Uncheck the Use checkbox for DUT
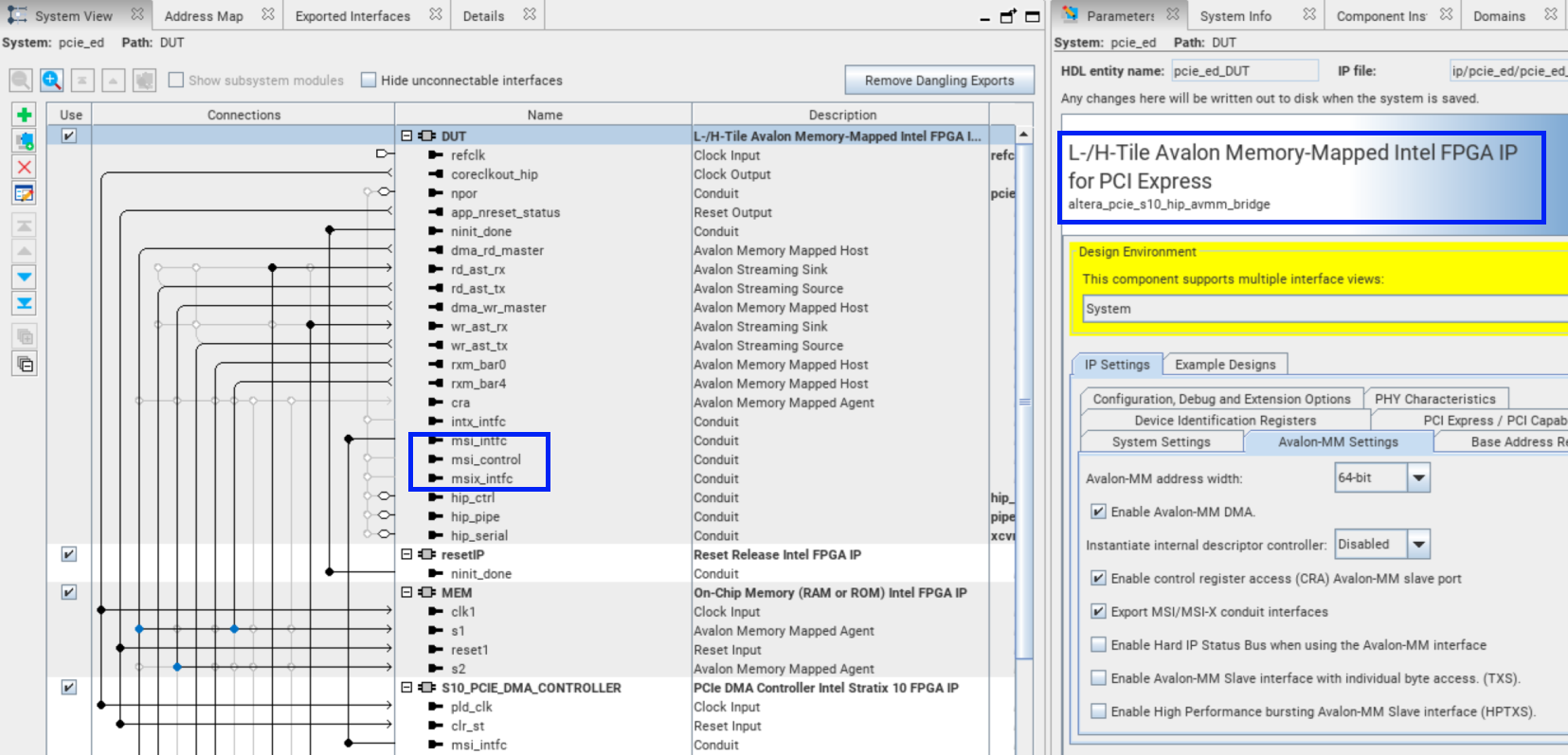Viewport: 1568px width, 755px height. (69, 135)
